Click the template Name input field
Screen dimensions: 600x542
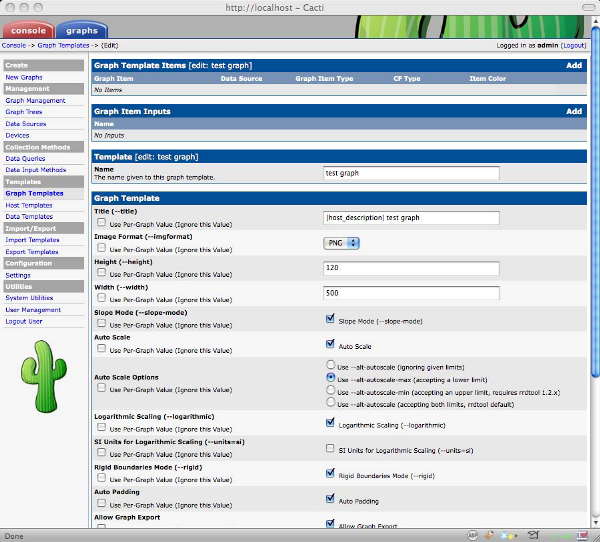411,173
